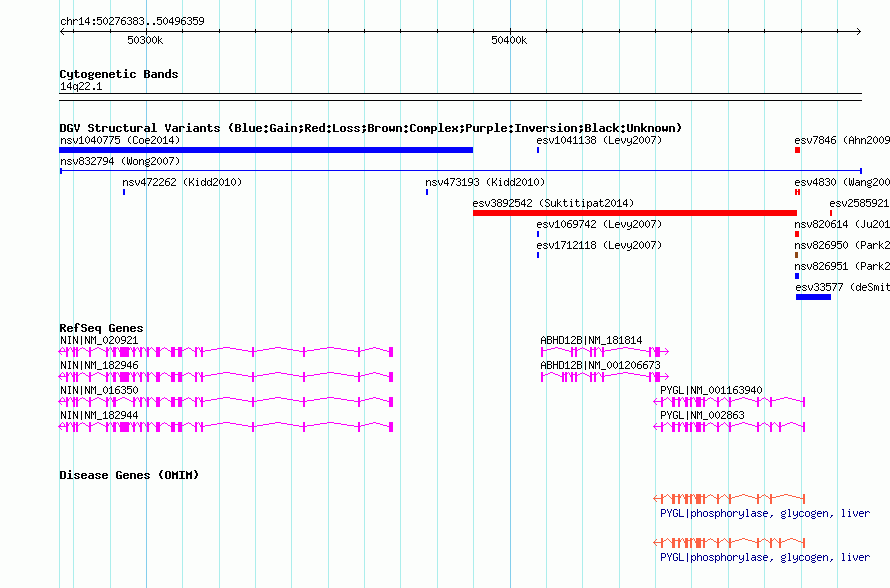Image resolution: width=890 pixels, height=588 pixels.
Task: Select the esv33577 blue gain bar
Action: click(813, 297)
